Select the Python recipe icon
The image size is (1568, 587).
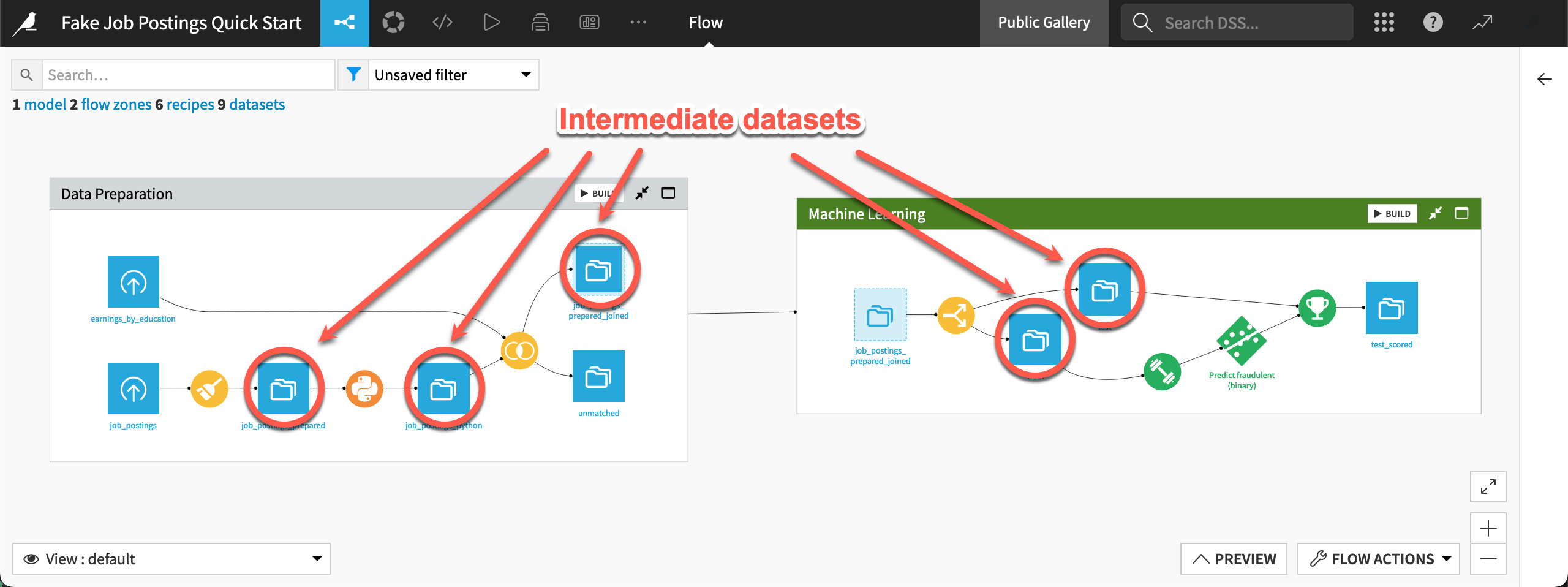[364, 388]
